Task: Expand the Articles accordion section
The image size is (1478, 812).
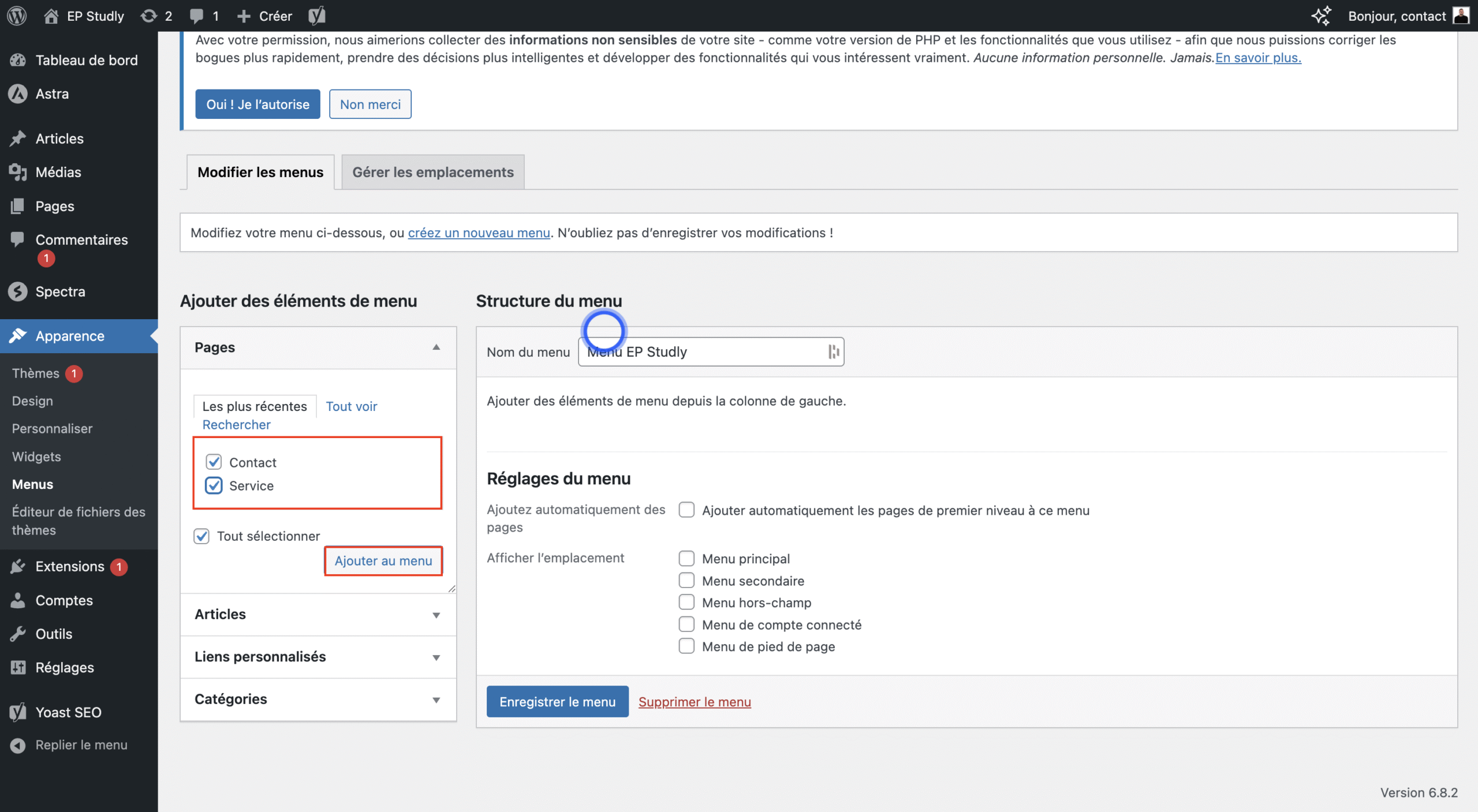Action: pos(436,615)
